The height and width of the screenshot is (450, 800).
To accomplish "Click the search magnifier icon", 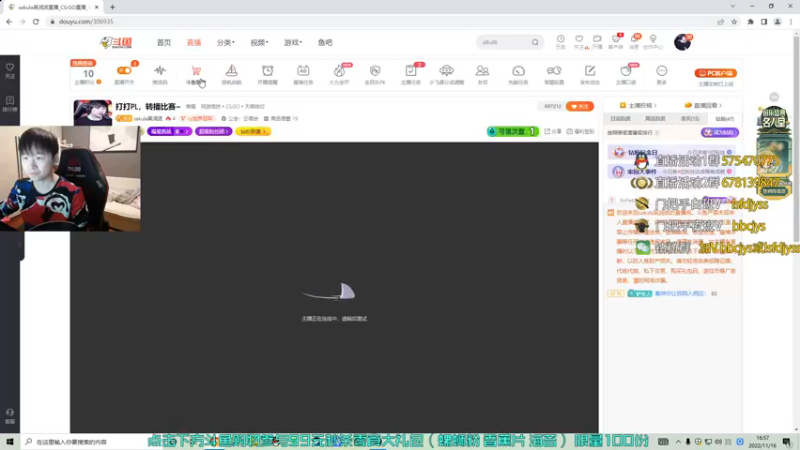I will (535, 42).
